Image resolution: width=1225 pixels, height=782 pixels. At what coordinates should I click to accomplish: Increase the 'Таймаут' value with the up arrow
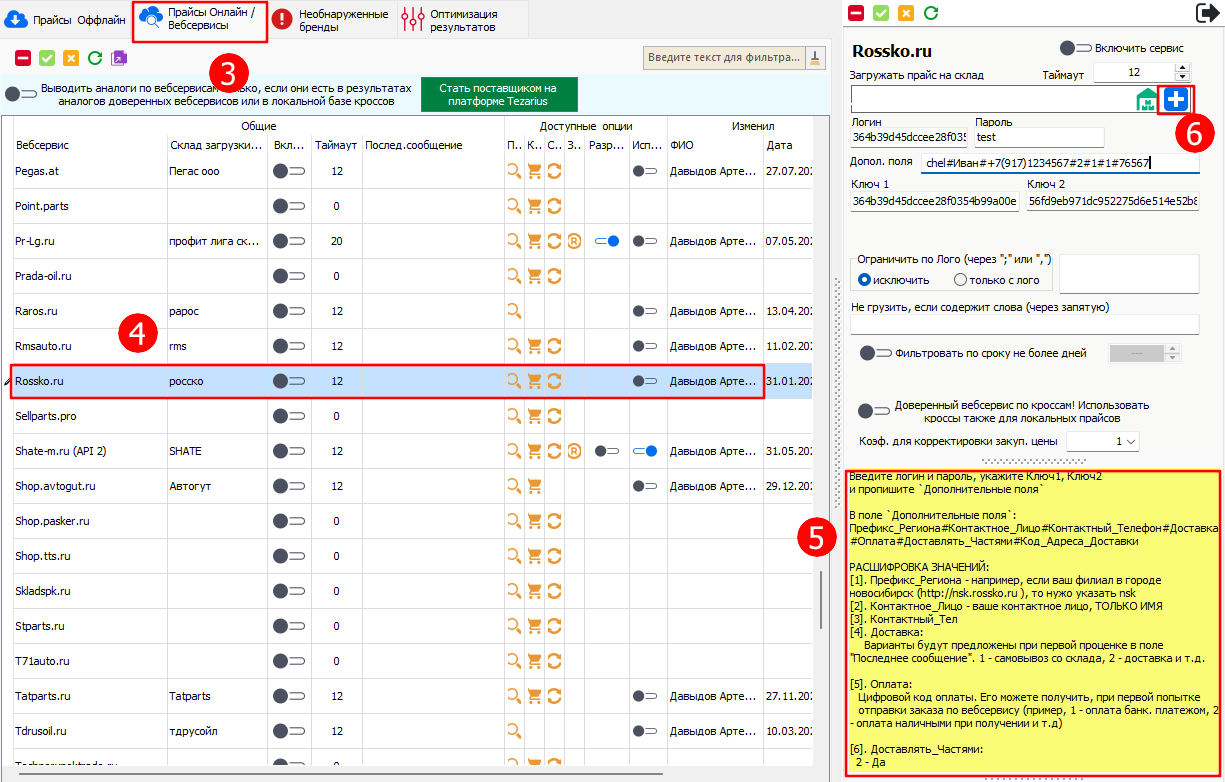(1183, 68)
